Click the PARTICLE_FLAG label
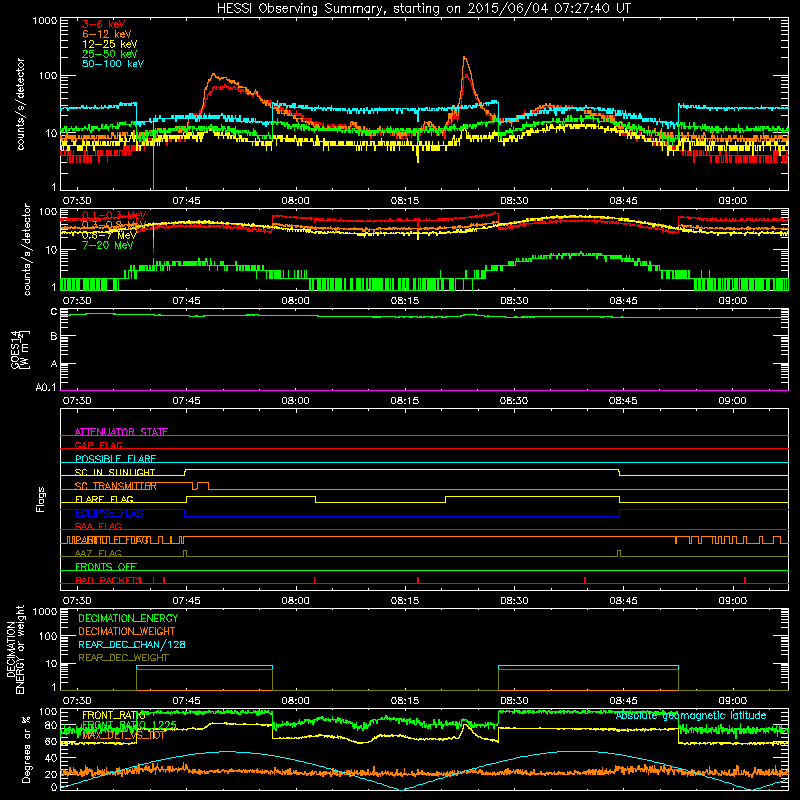800x800 pixels. tap(110, 539)
